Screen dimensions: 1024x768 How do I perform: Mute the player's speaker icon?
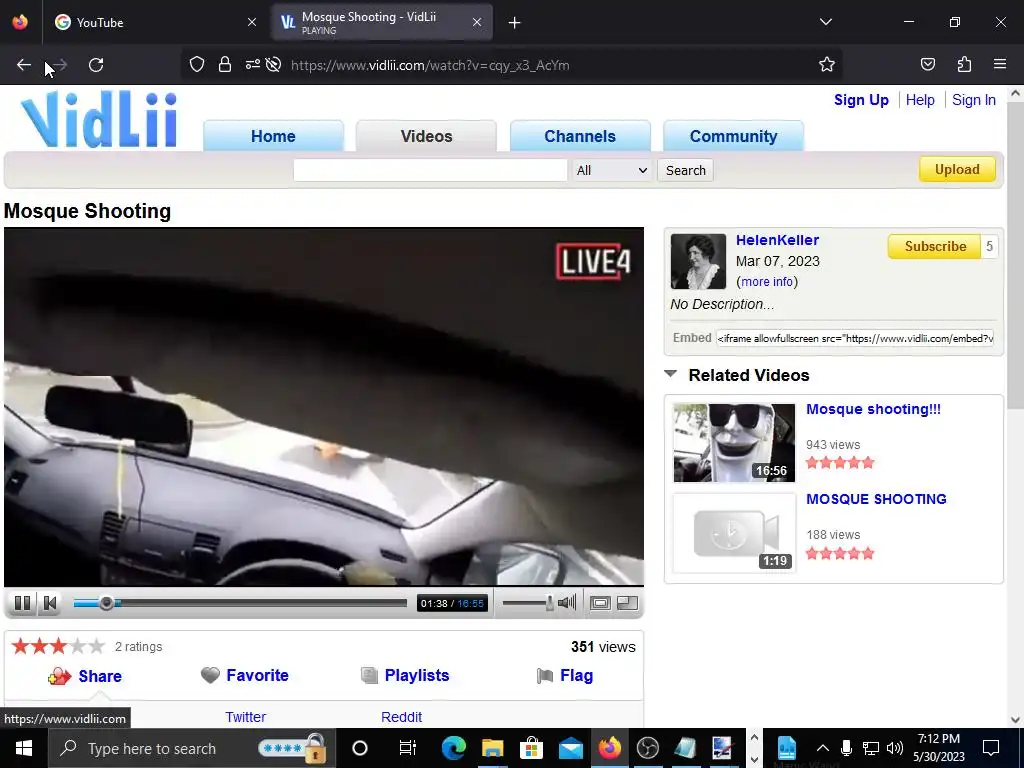[567, 603]
